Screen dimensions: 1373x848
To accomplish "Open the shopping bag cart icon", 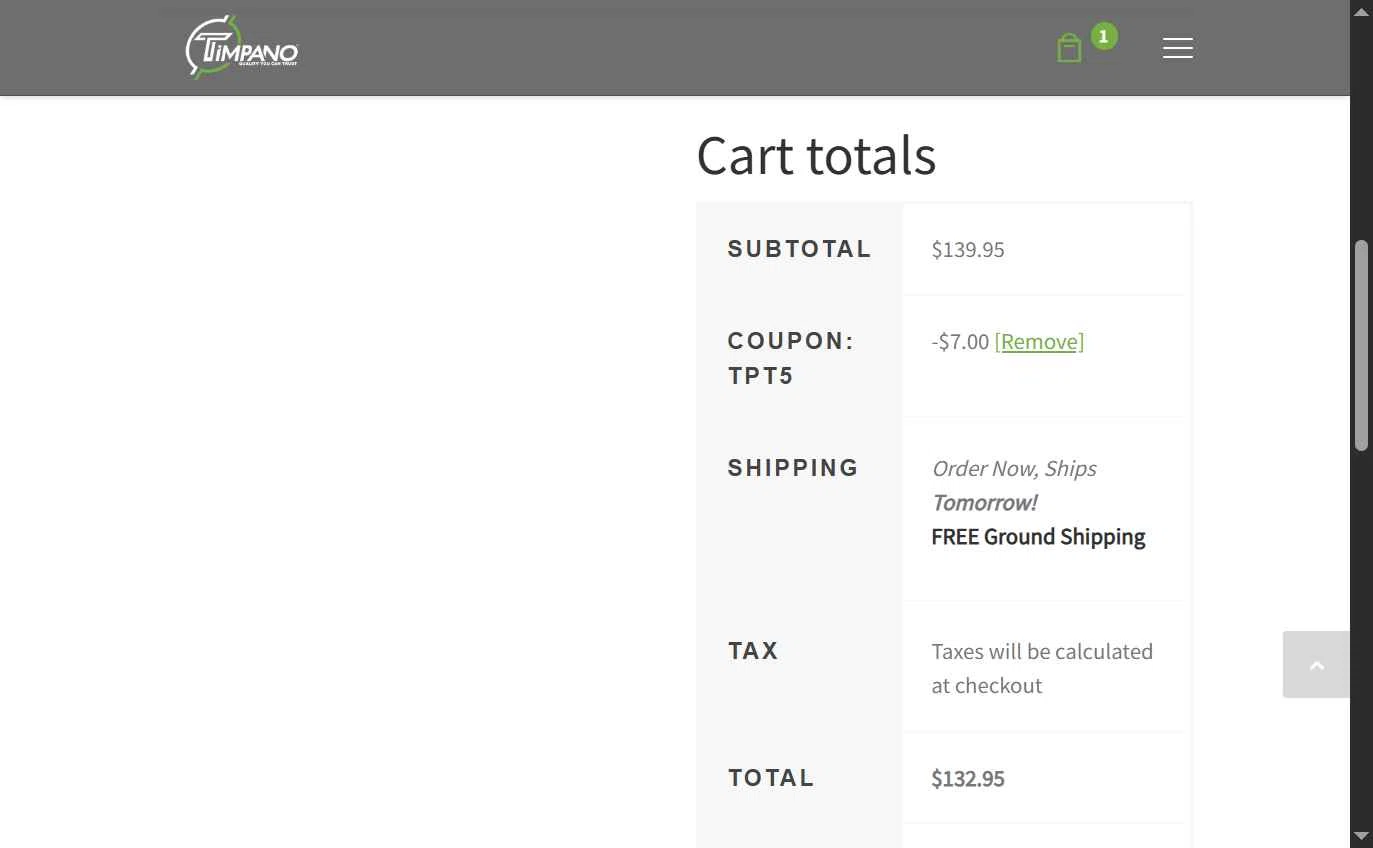I will [1069, 48].
